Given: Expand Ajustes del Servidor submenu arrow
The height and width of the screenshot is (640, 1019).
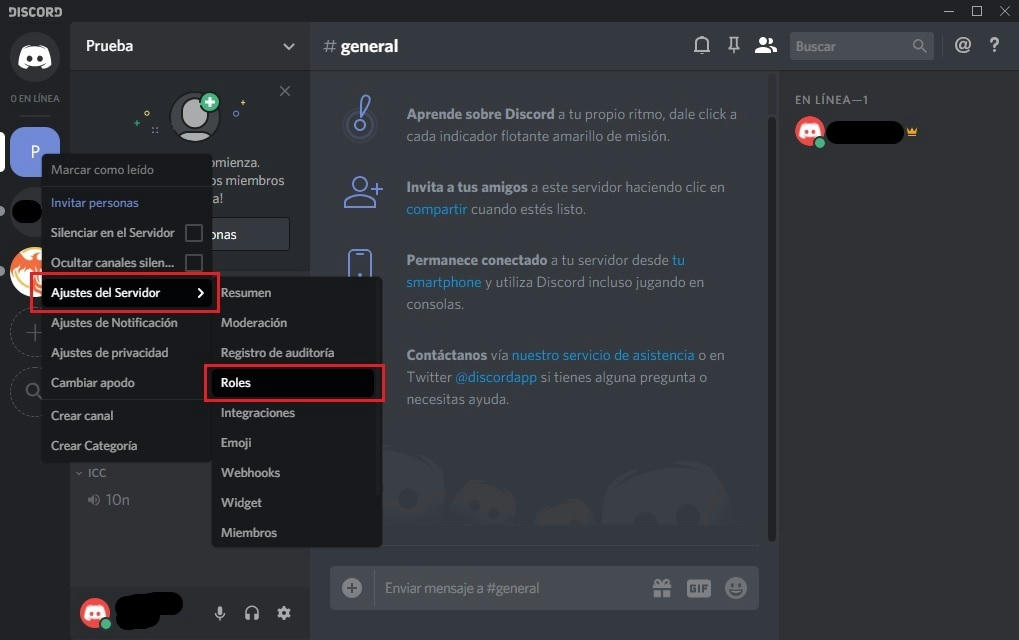Looking at the screenshot, I should click(x=201, y=293).
